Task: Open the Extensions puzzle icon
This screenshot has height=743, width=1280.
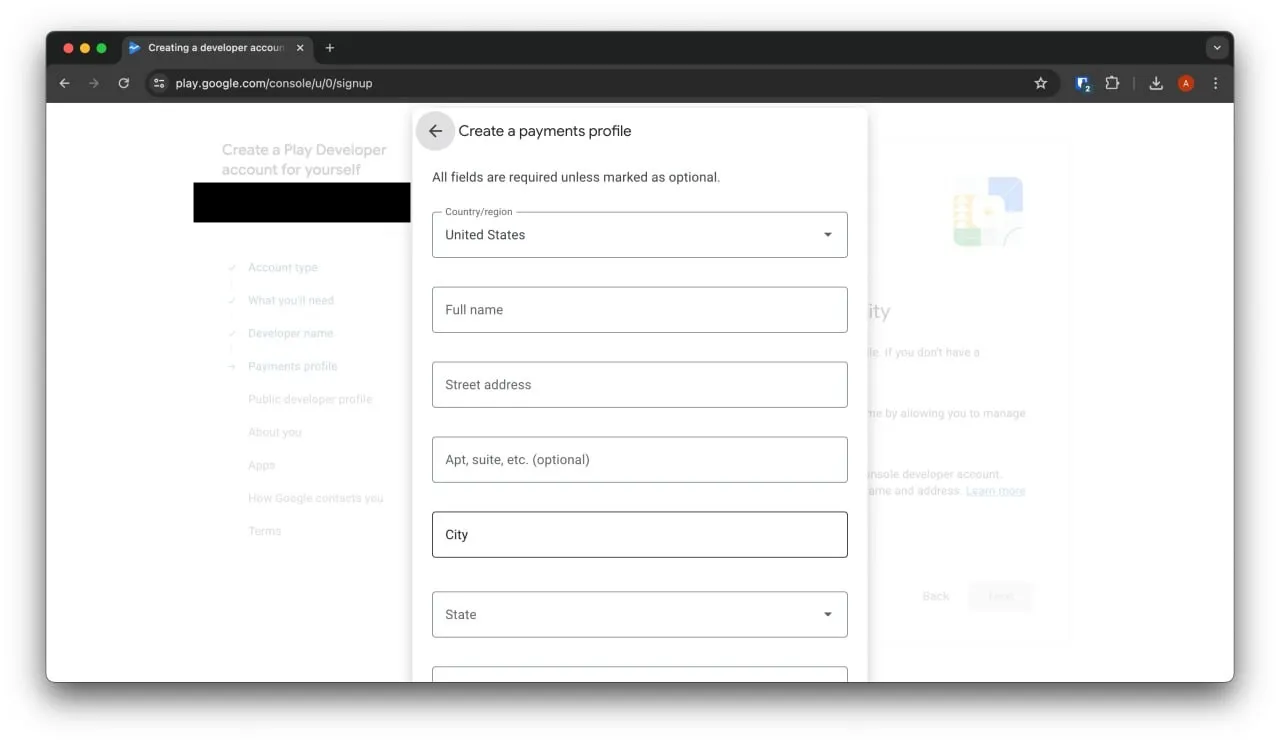Action: point(1112,83)
